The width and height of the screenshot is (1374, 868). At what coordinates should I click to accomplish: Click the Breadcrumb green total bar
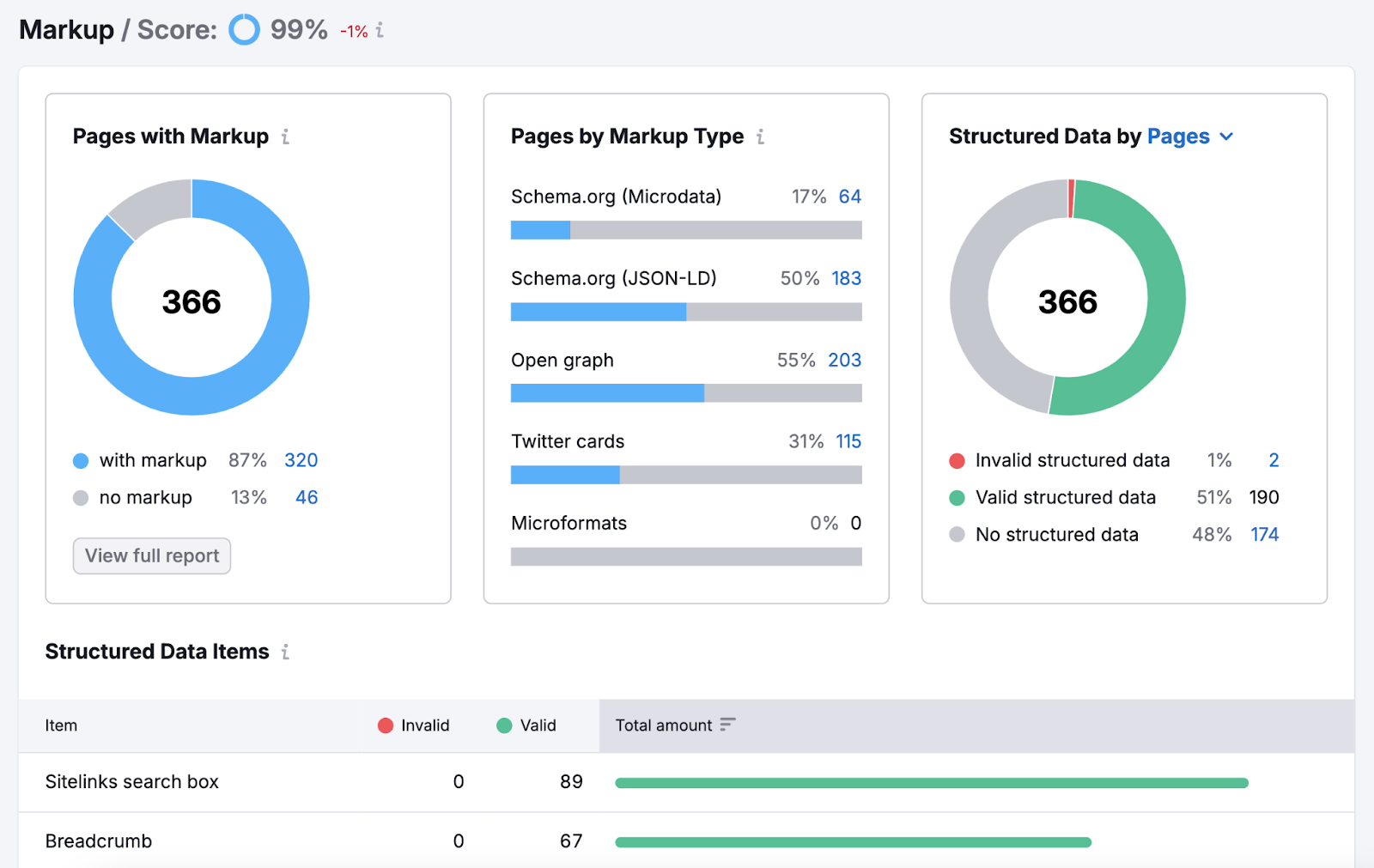(854, 842)
